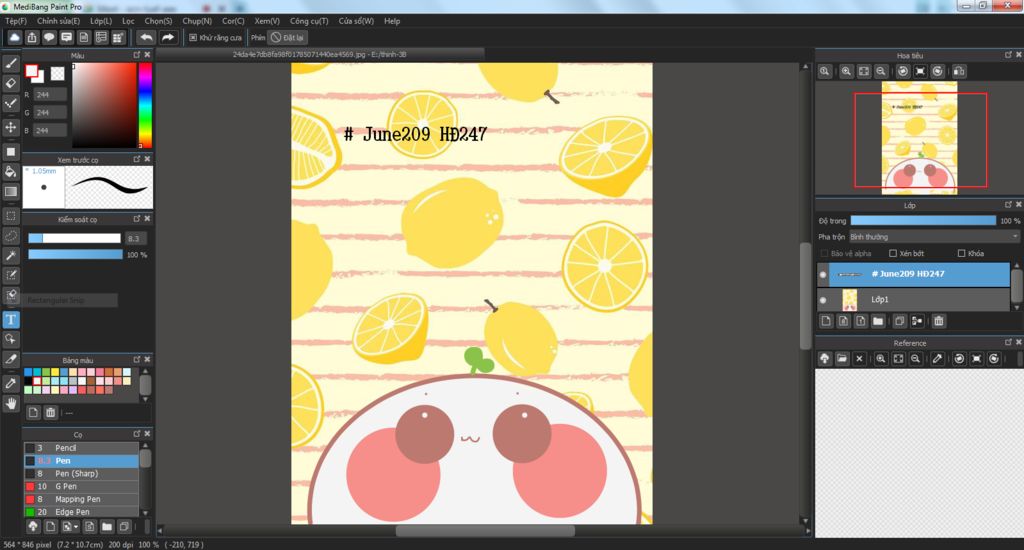Screen dimensions: 1024x550
Task: Zoom in on the Navigator panel
Action: 846,71
